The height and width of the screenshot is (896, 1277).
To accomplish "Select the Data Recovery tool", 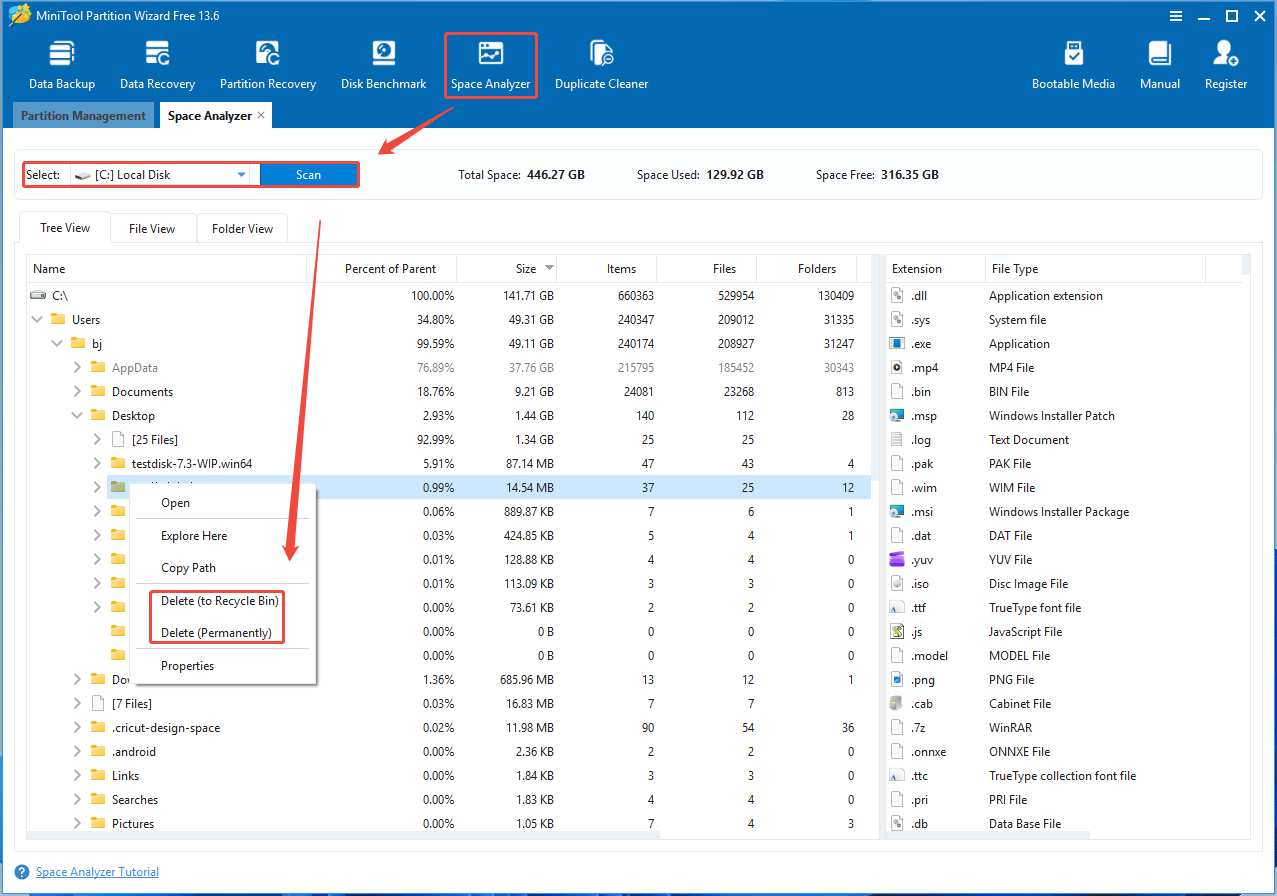I will coord(156,62).
